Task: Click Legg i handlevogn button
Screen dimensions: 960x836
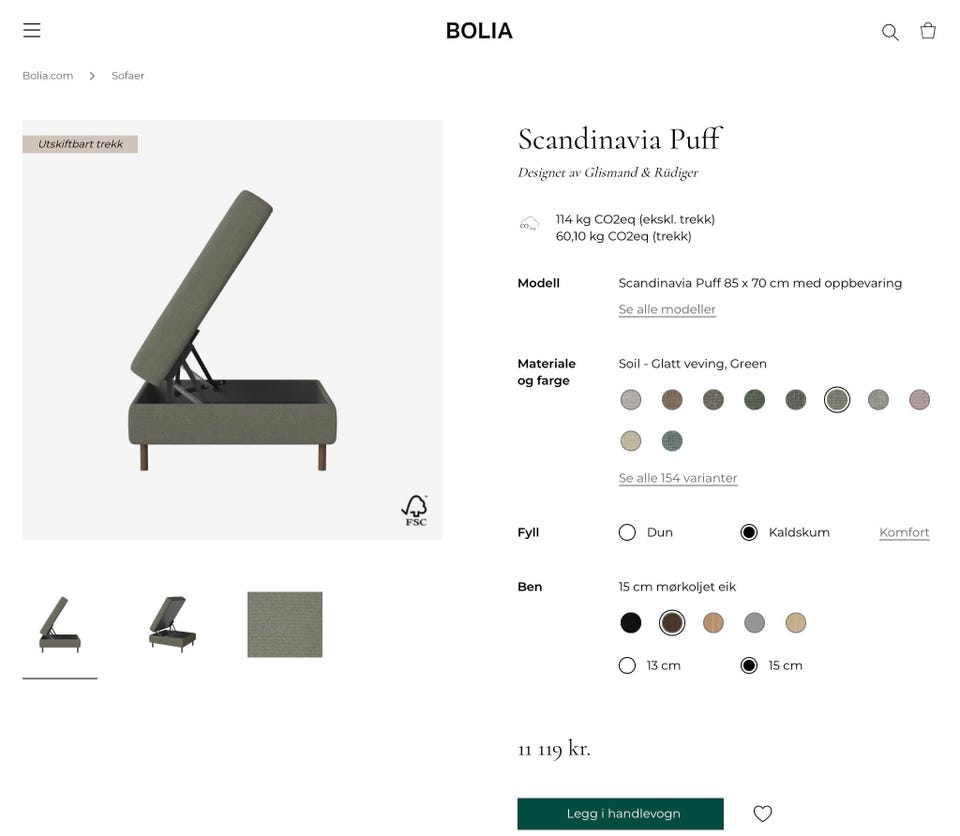Action: pyautogui.click(x=620, y=814)
